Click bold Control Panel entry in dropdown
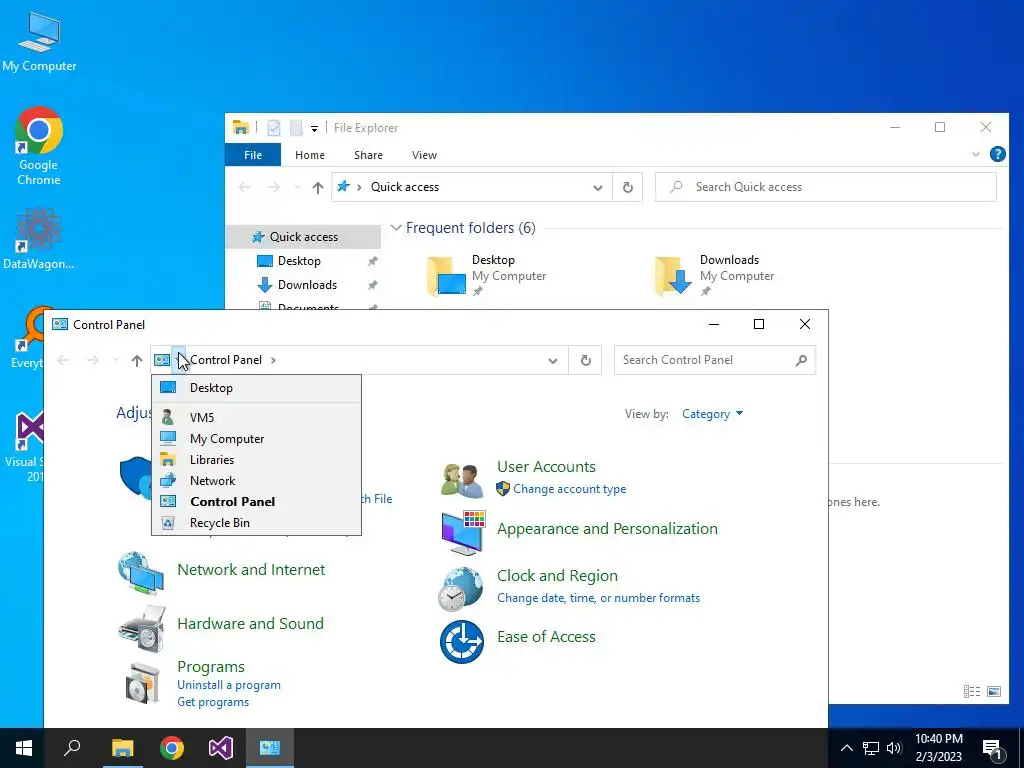Screen dimensions: 1024x768 [256, 502]
